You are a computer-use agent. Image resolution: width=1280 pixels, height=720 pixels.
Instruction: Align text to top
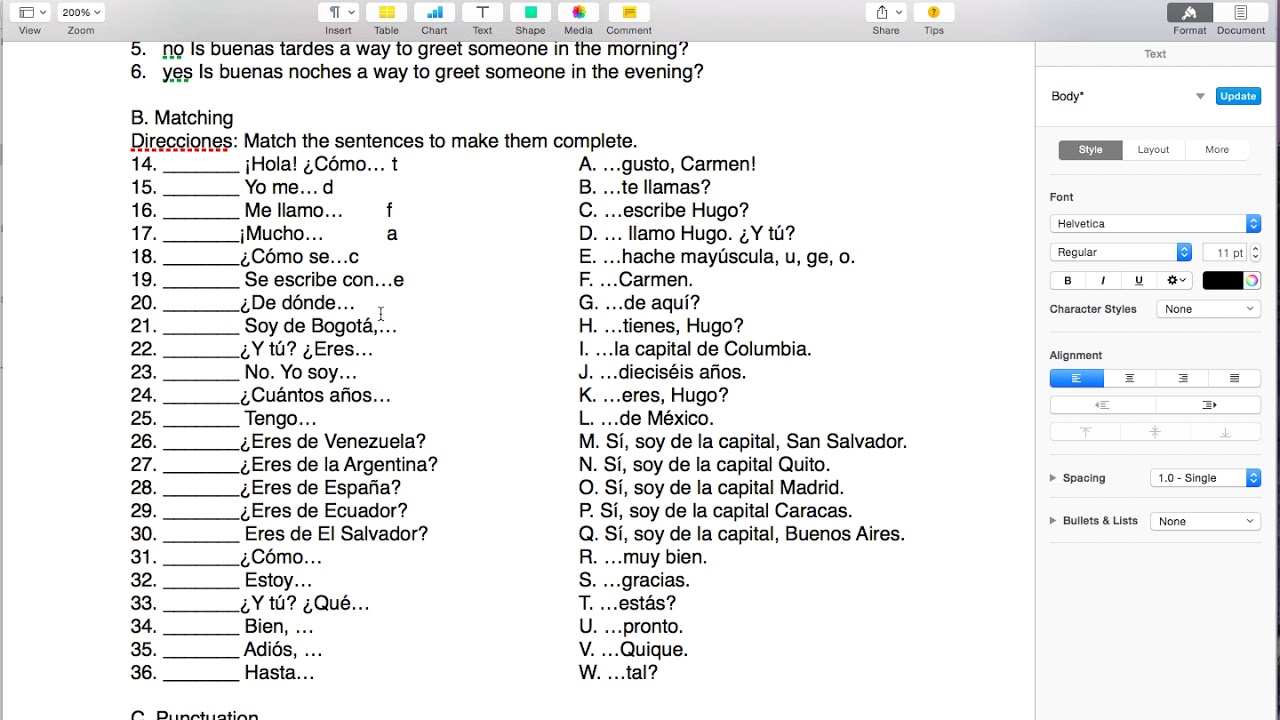(1085, 432)
